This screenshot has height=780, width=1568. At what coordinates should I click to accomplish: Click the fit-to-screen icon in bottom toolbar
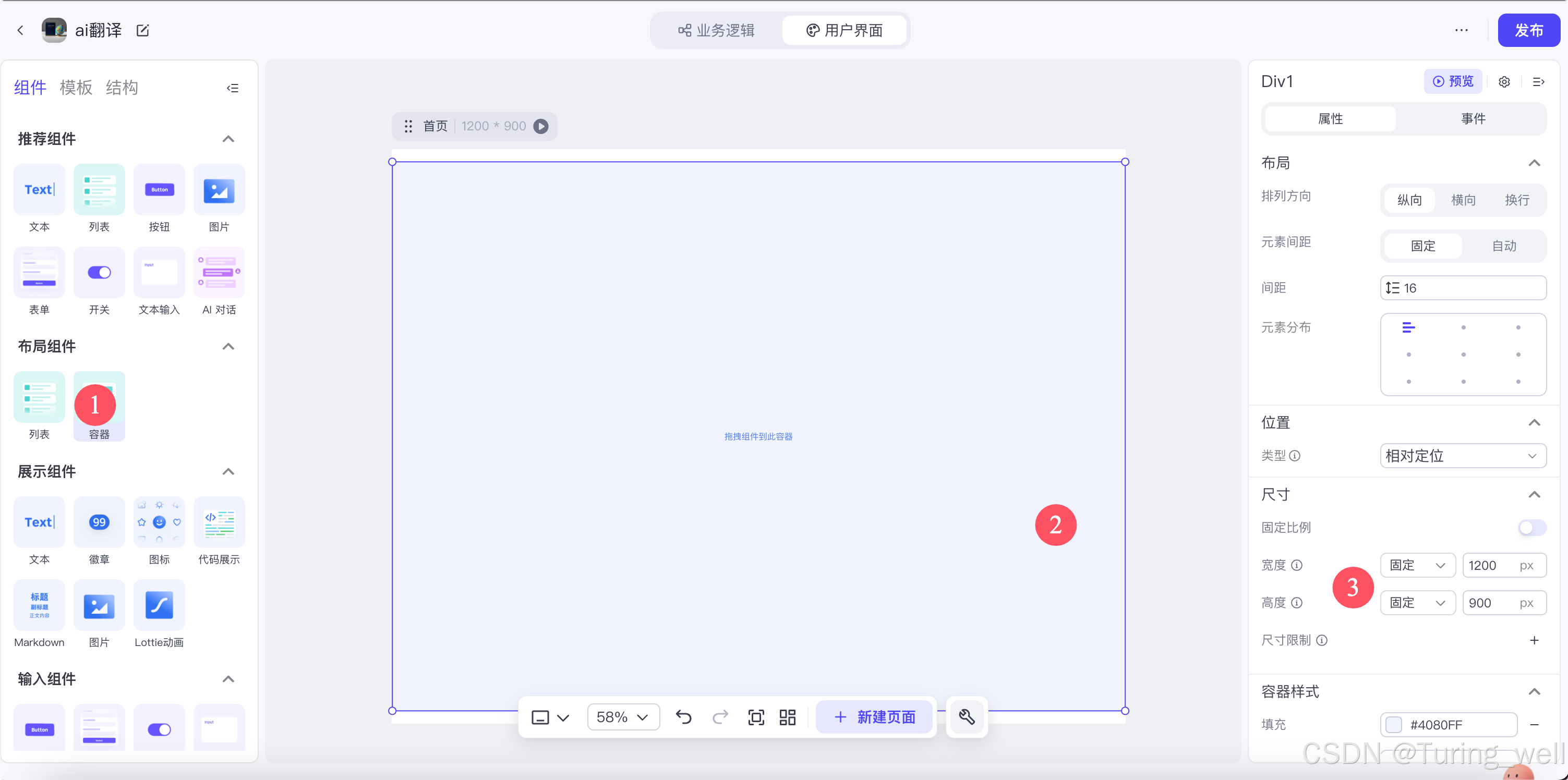click(756, 717)
